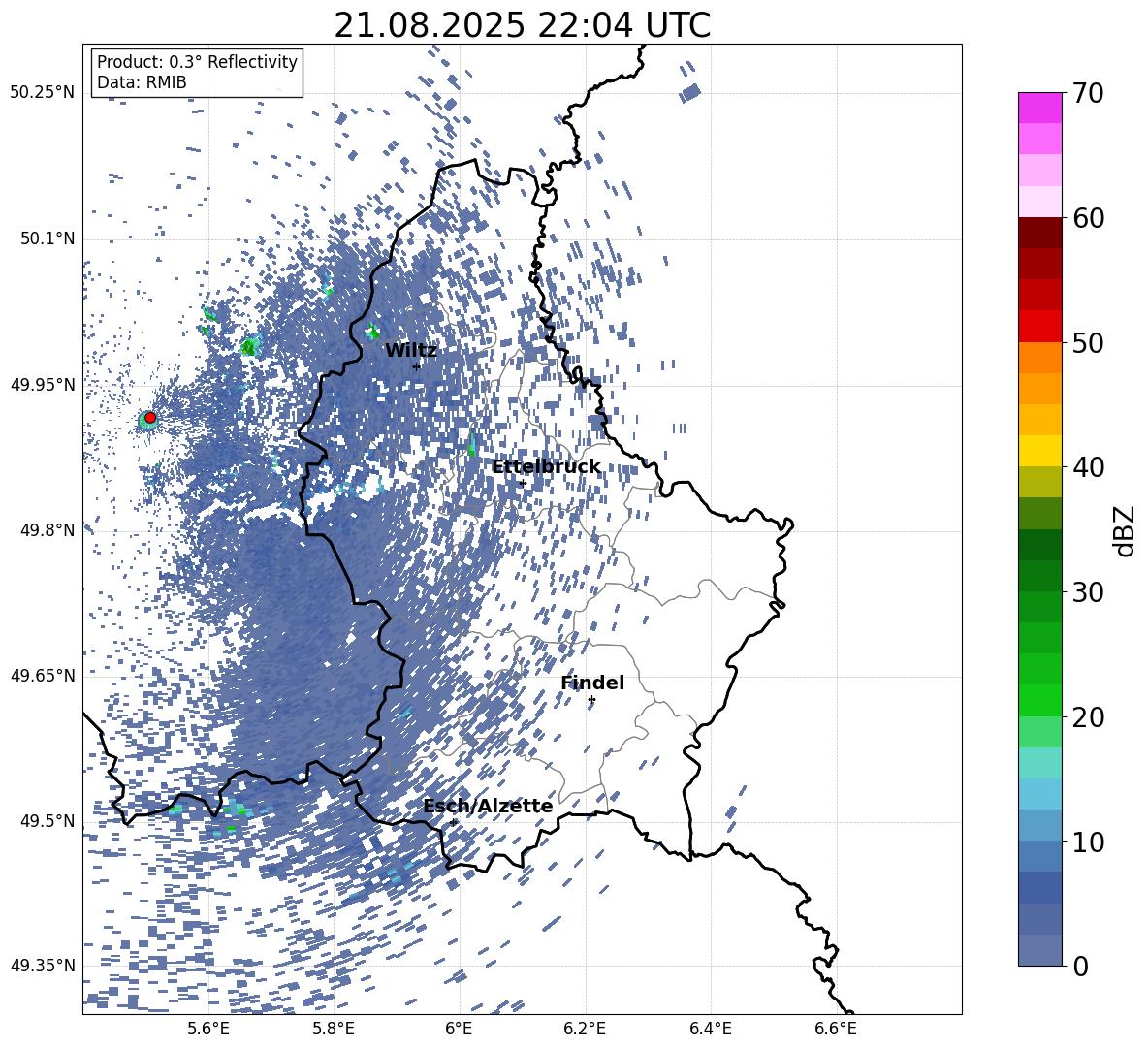Screen dimensions: 1148x1048
Task: Click the 6°E longitude label
Action: pos(459,1029)
